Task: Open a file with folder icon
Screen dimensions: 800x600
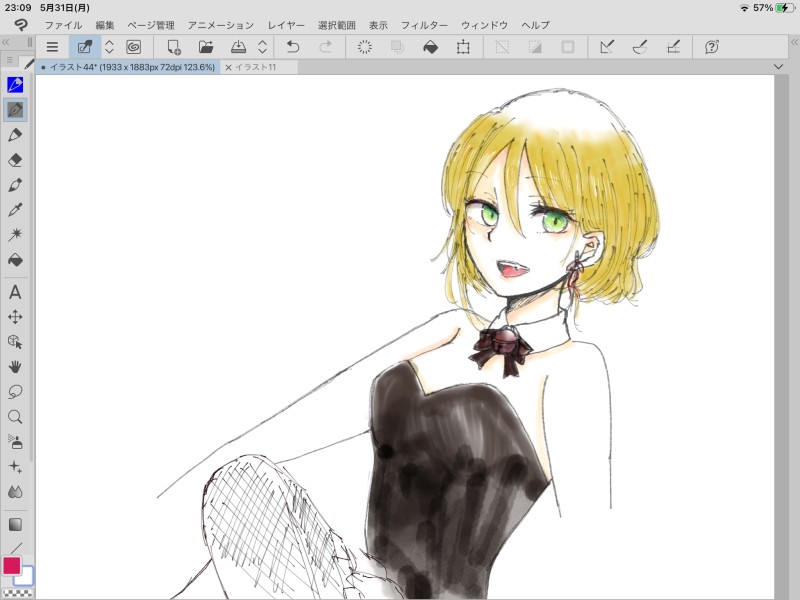Action: pos(206,47)
